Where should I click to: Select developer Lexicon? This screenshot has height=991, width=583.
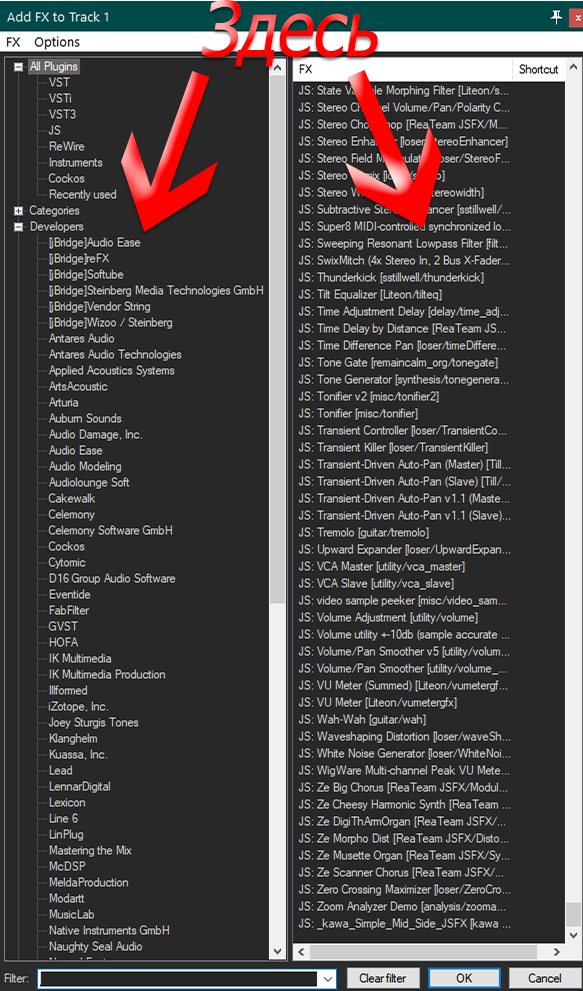pos(67,803)
